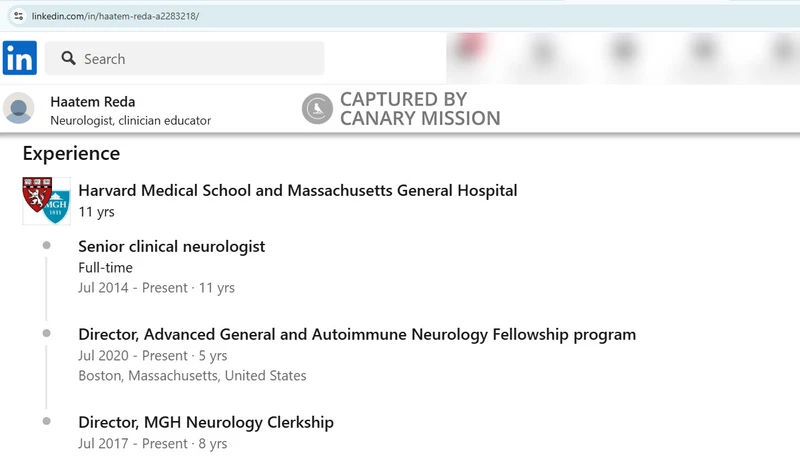Click the Haatem Reda name in sticky header
Image resolution: width=800 pixels, height=475 pixels.
click(x=93, y=102)
